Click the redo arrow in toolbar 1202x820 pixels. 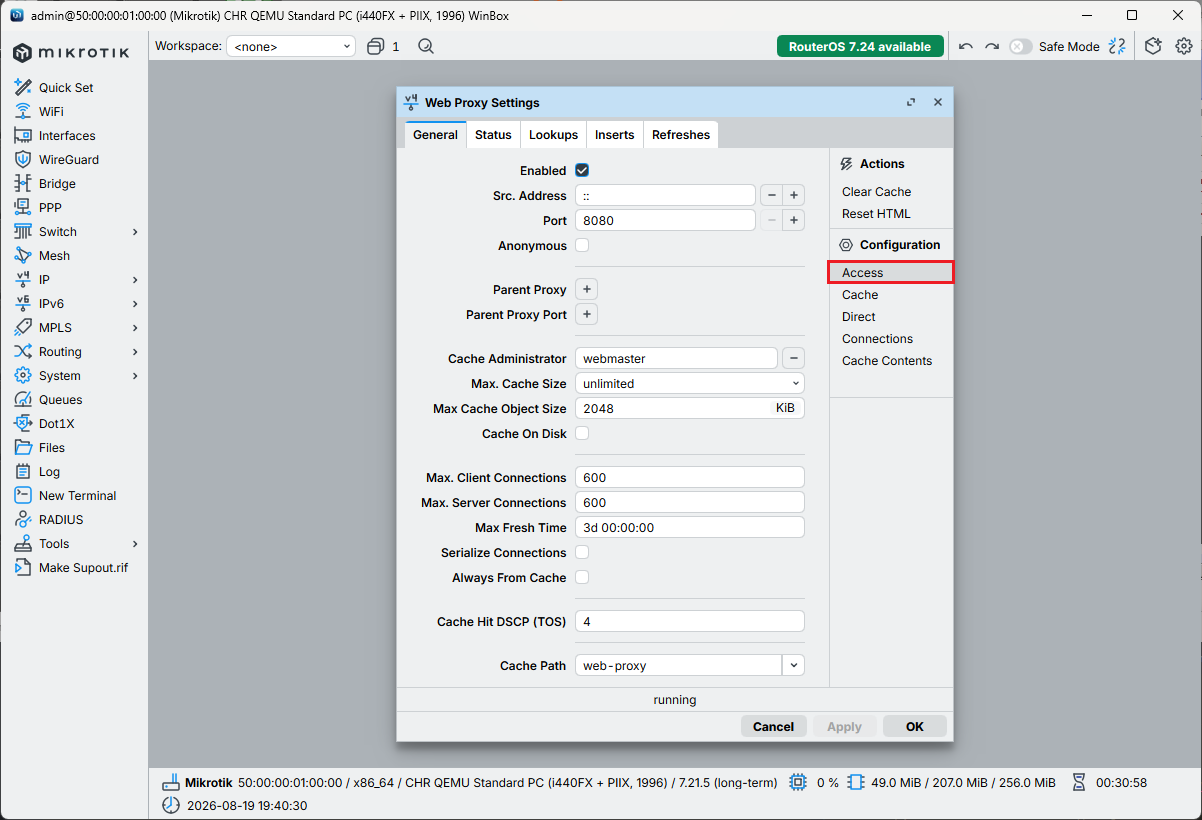click(992, 46)
